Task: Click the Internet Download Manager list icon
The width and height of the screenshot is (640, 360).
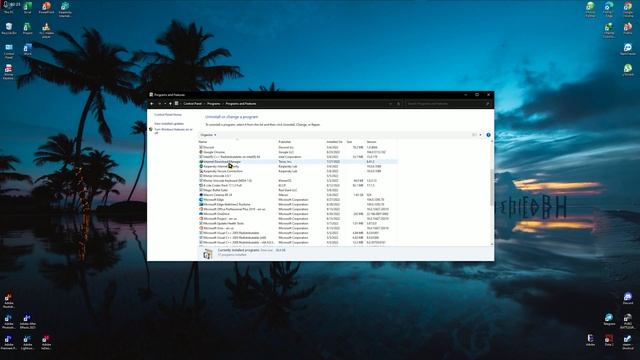Action: click(201, 162)
